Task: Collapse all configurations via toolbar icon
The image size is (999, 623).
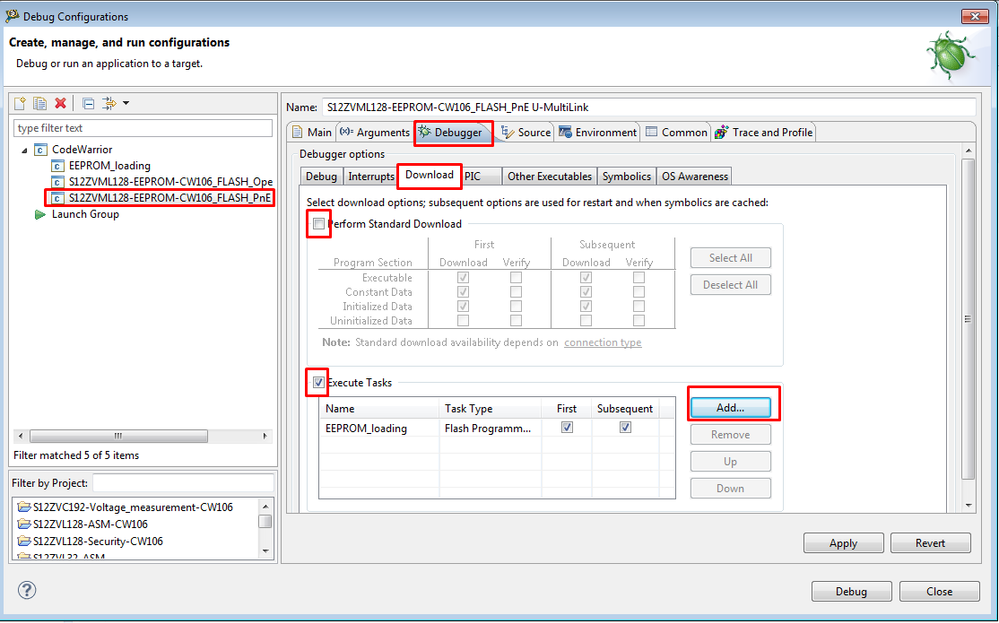Action: [88, 103]
